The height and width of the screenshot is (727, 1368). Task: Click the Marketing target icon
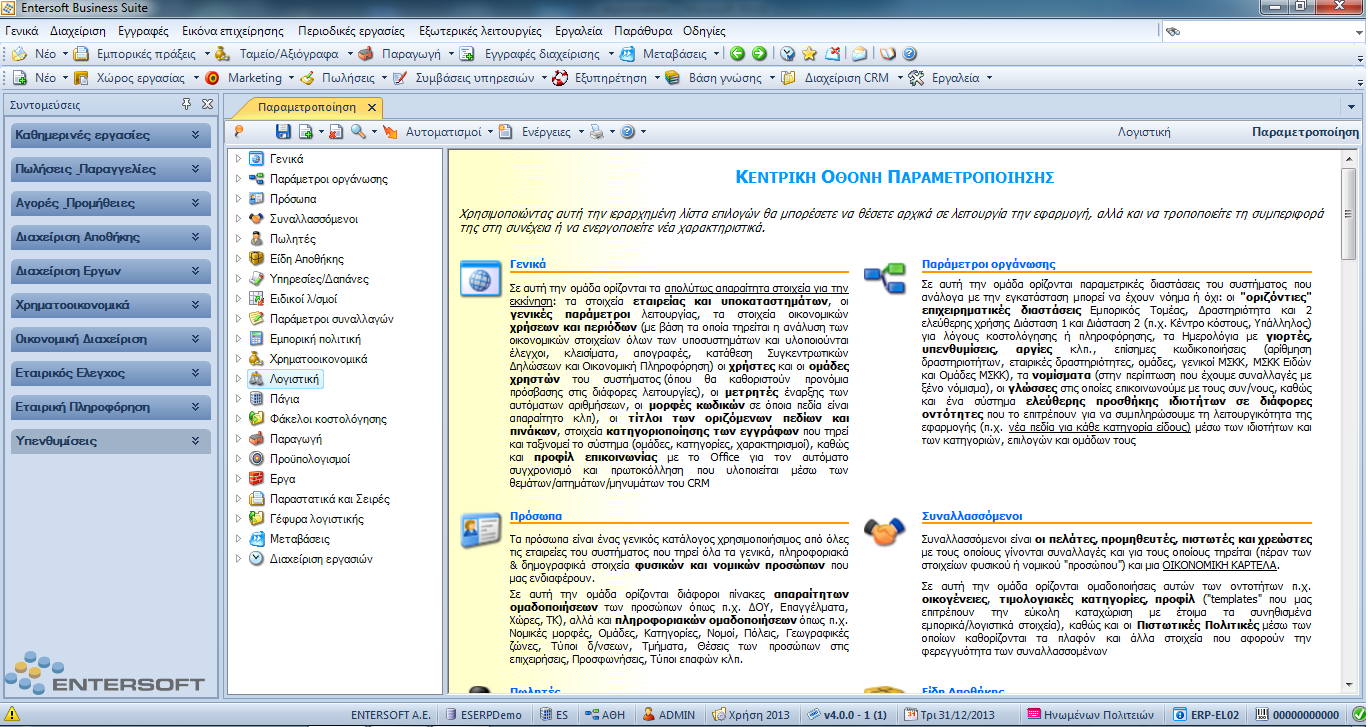click(212, 78)
